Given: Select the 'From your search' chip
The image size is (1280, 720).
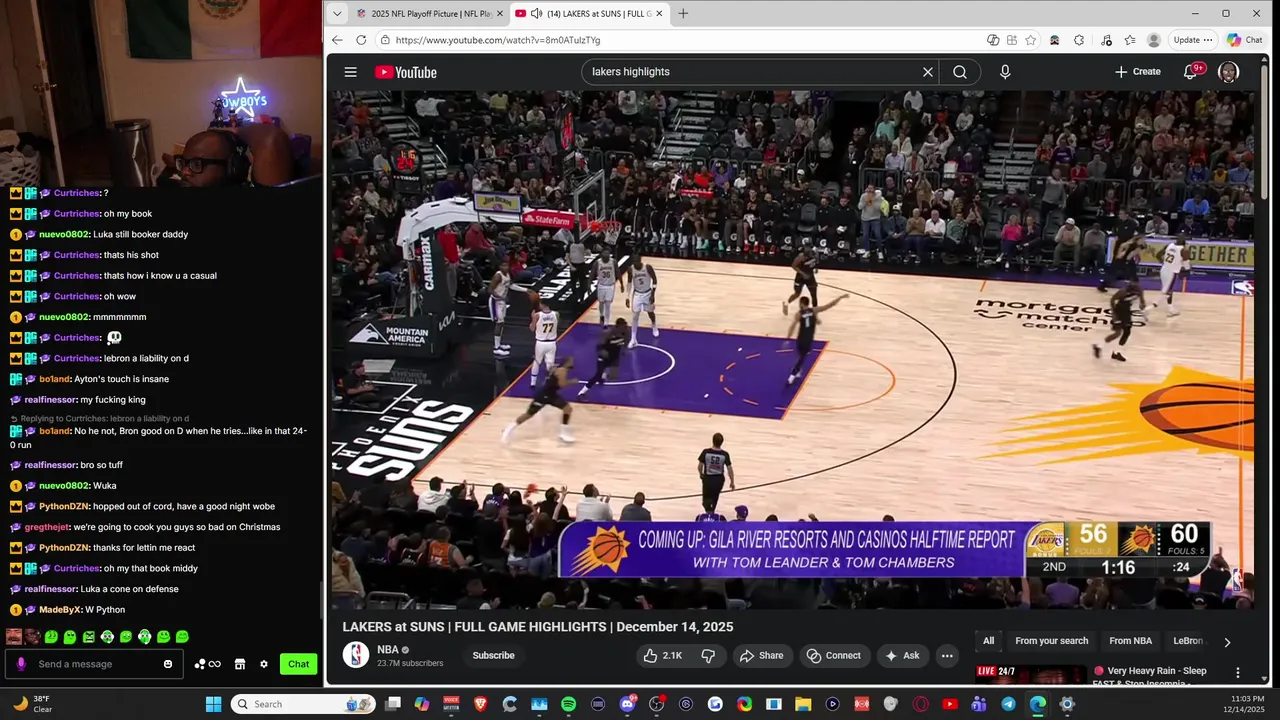Looking at the screenshot, I should 1051,641.
